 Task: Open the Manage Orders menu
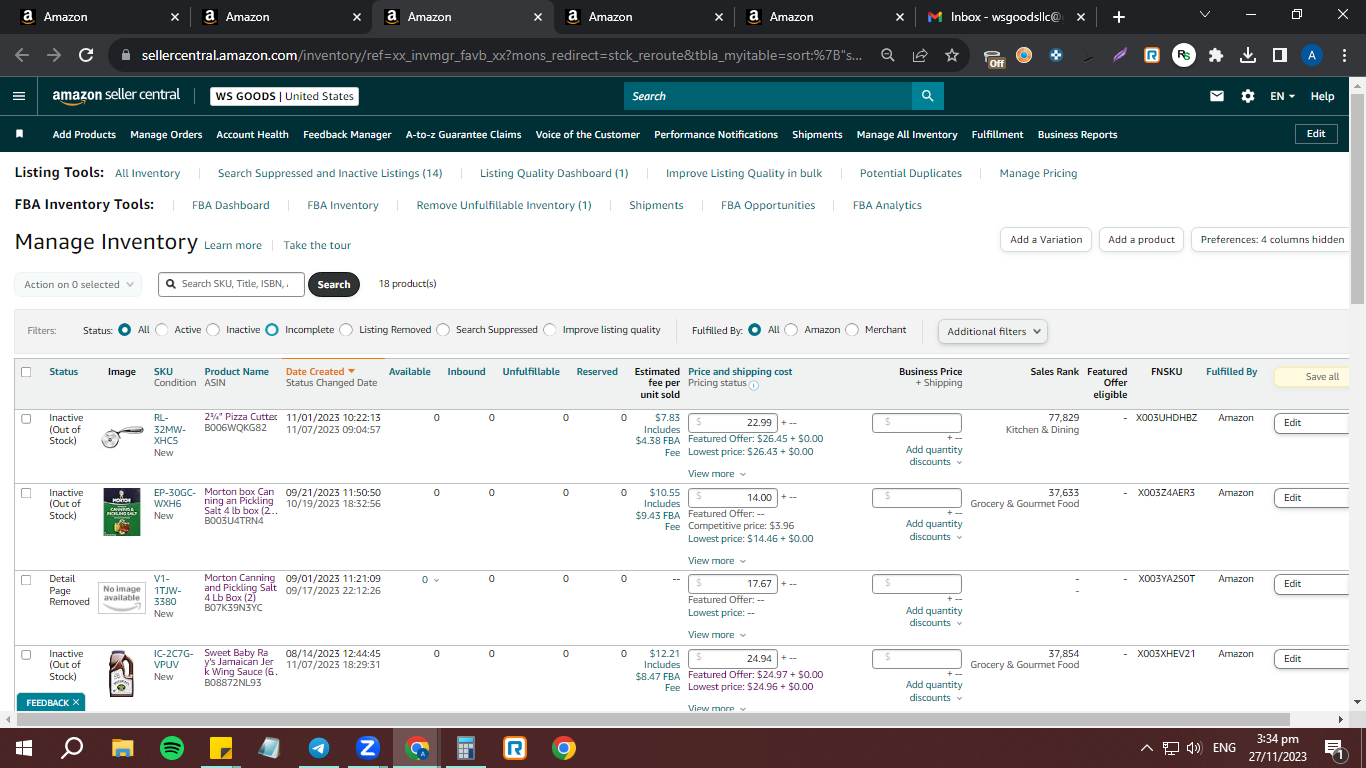pyautogui.click(x=166, y=134)
